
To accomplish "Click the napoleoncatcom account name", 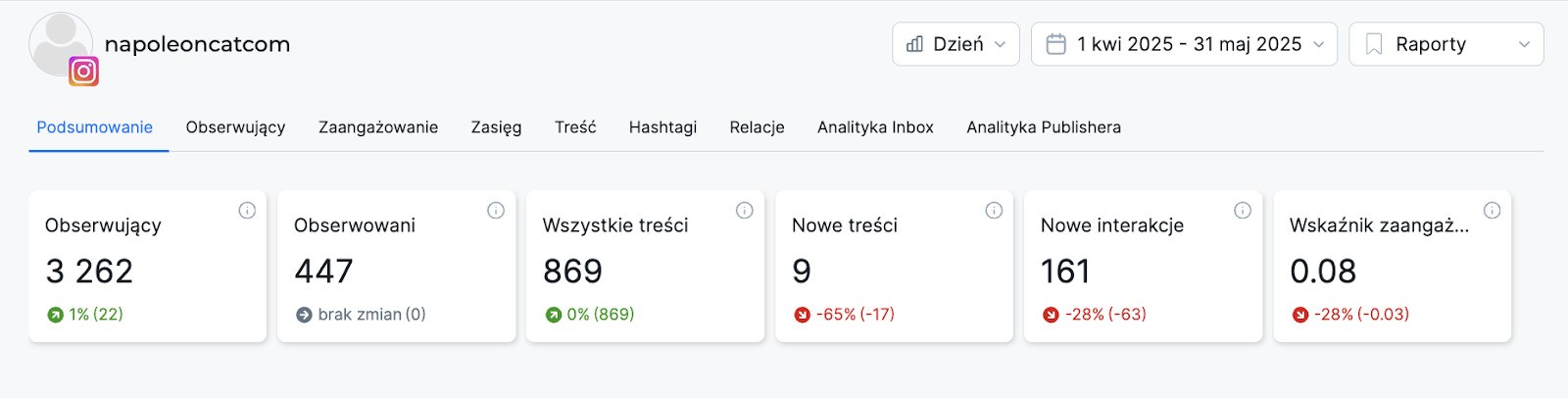I will click(197, 44).
